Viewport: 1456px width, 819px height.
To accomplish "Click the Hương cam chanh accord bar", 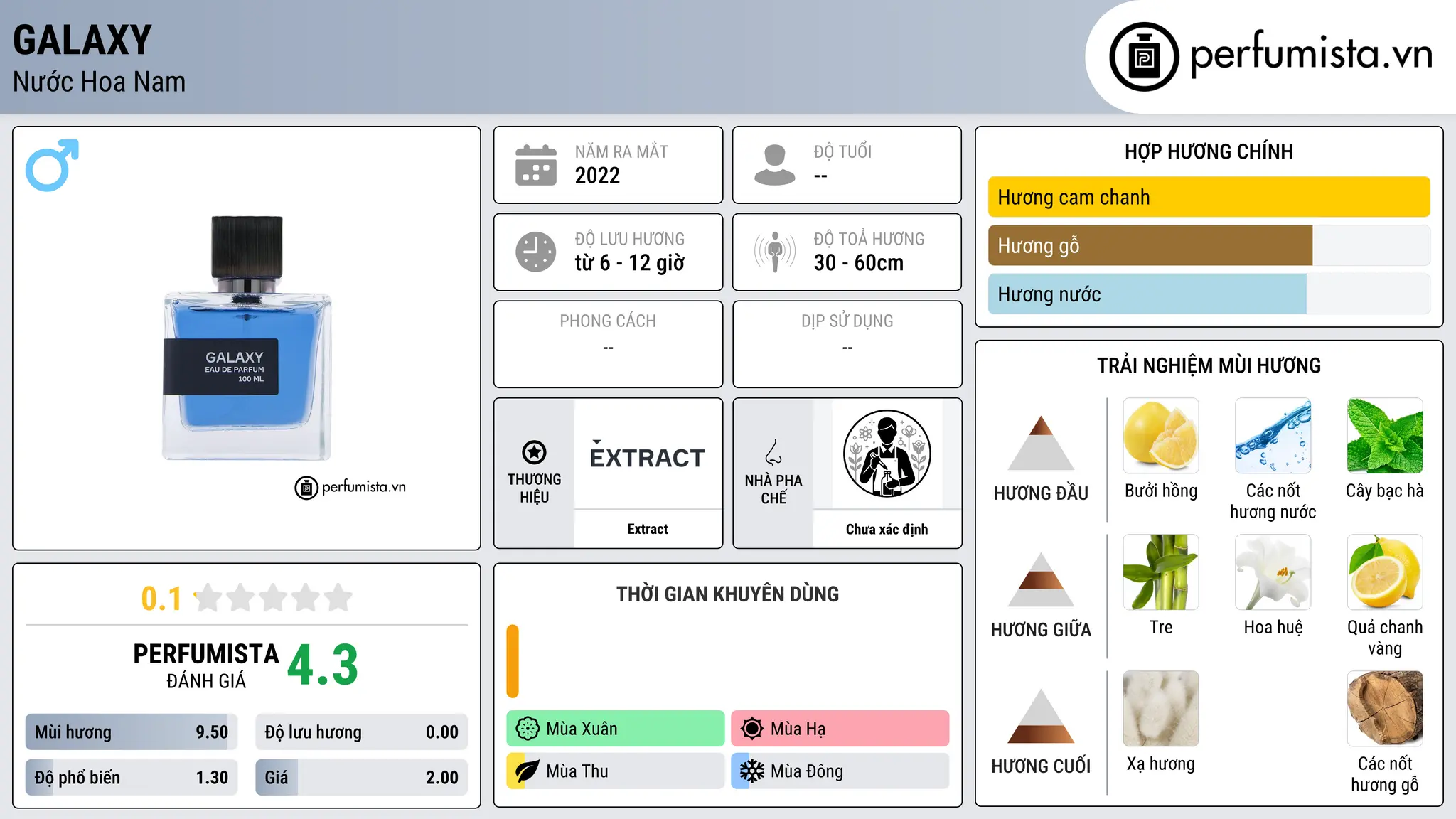I will 1209,197.
